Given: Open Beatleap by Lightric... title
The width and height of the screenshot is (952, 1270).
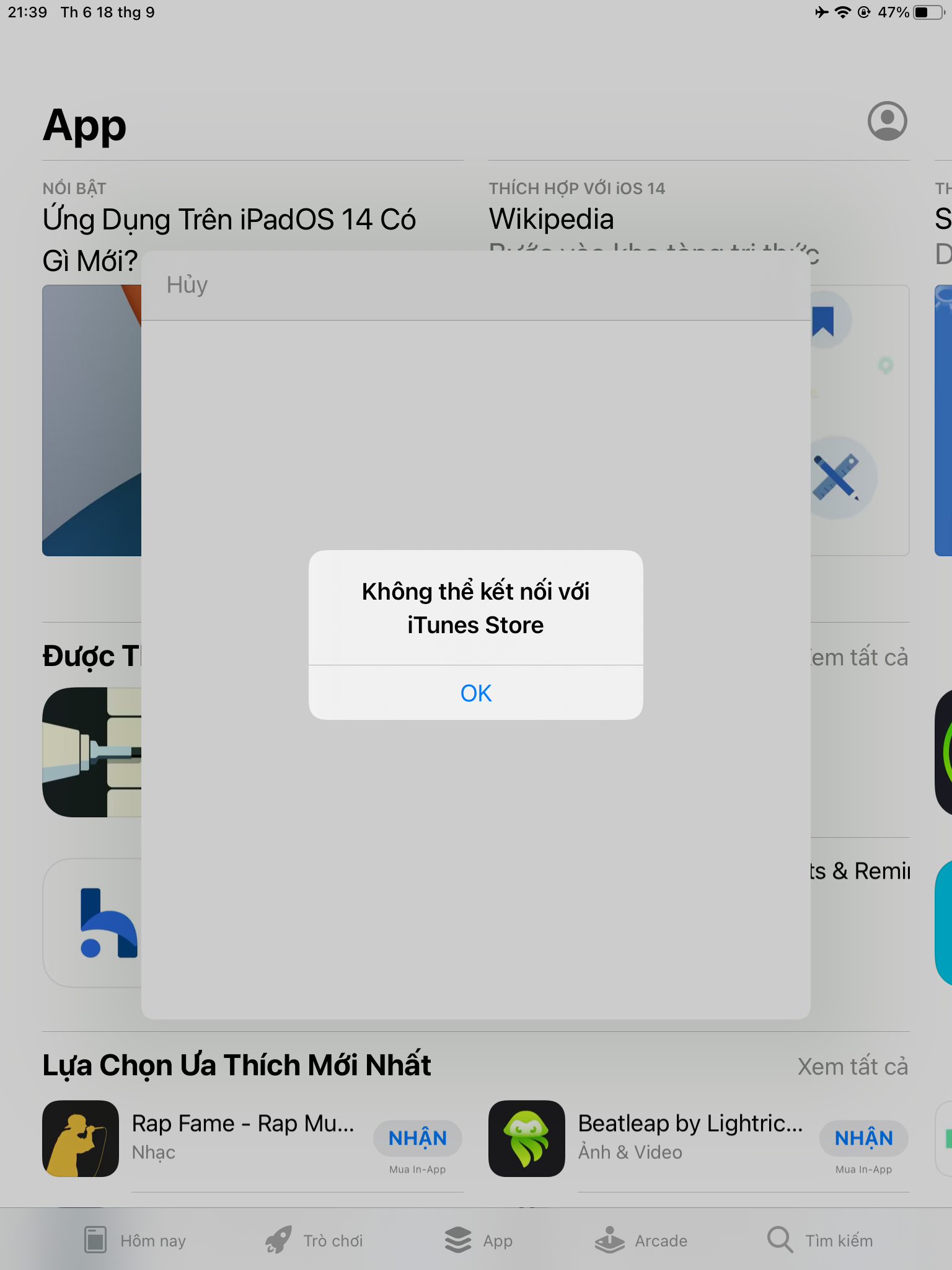Looking at the screenshot, I should (690, 1123).
